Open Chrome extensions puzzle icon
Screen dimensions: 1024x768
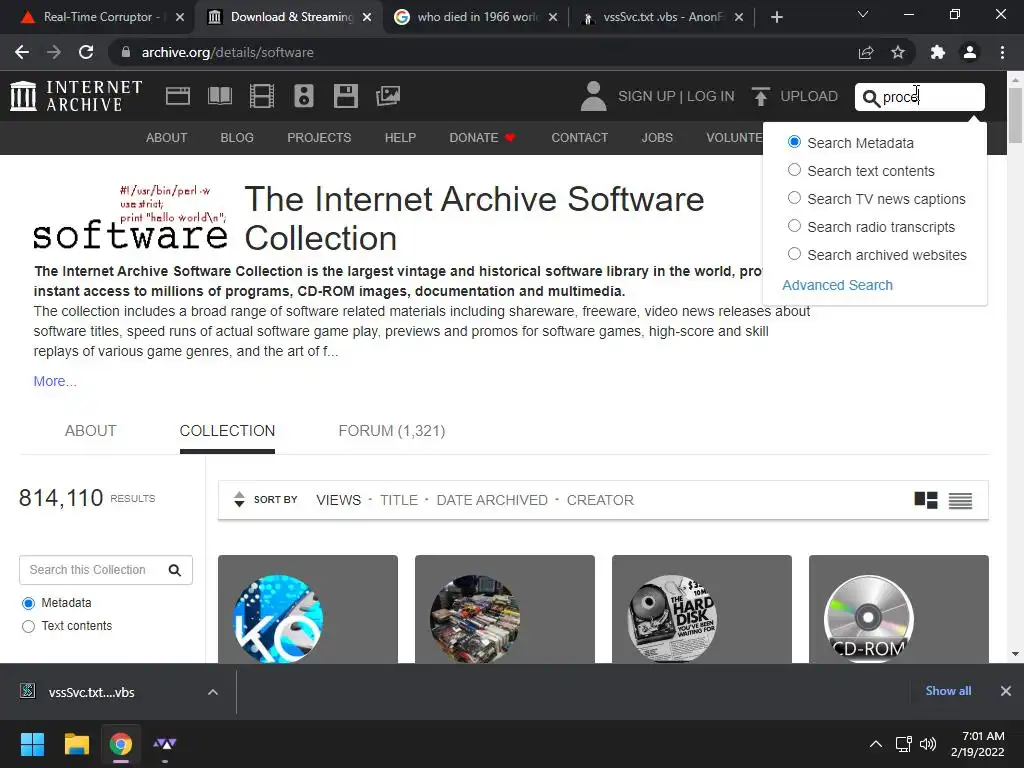[938, 52]
